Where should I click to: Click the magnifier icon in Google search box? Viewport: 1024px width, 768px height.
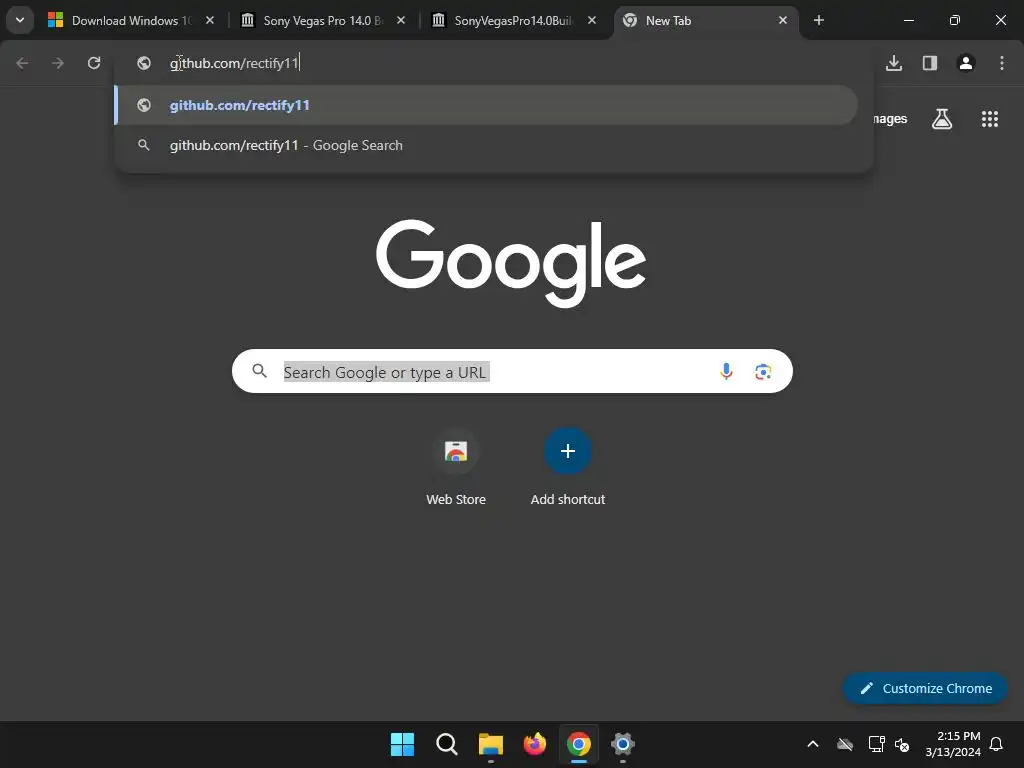pyautogui.click(x=260, y=371)
